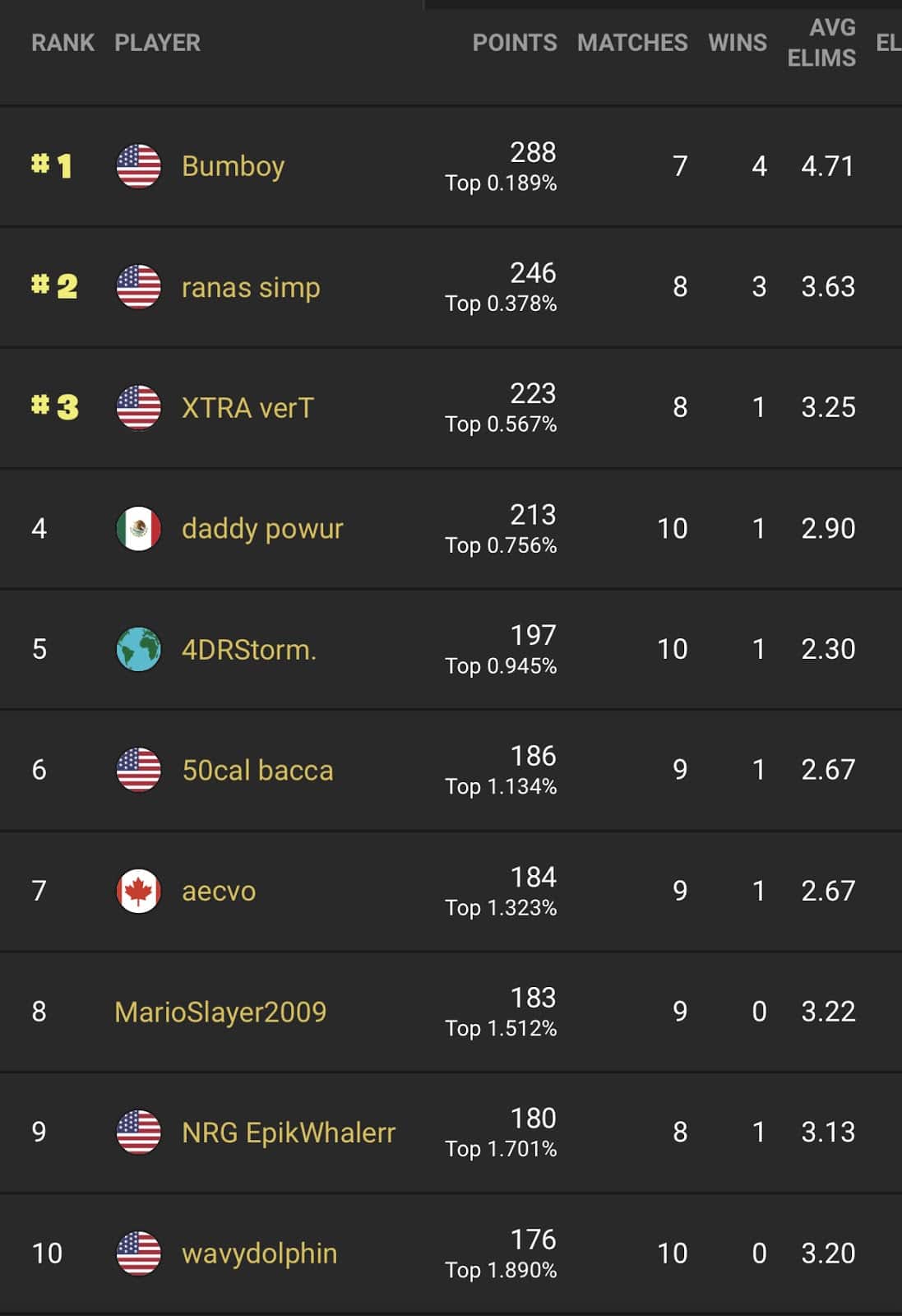Click the Top 0.189% label under Bumboy
Screen dimensions: 902x1316
coord(500,184)
